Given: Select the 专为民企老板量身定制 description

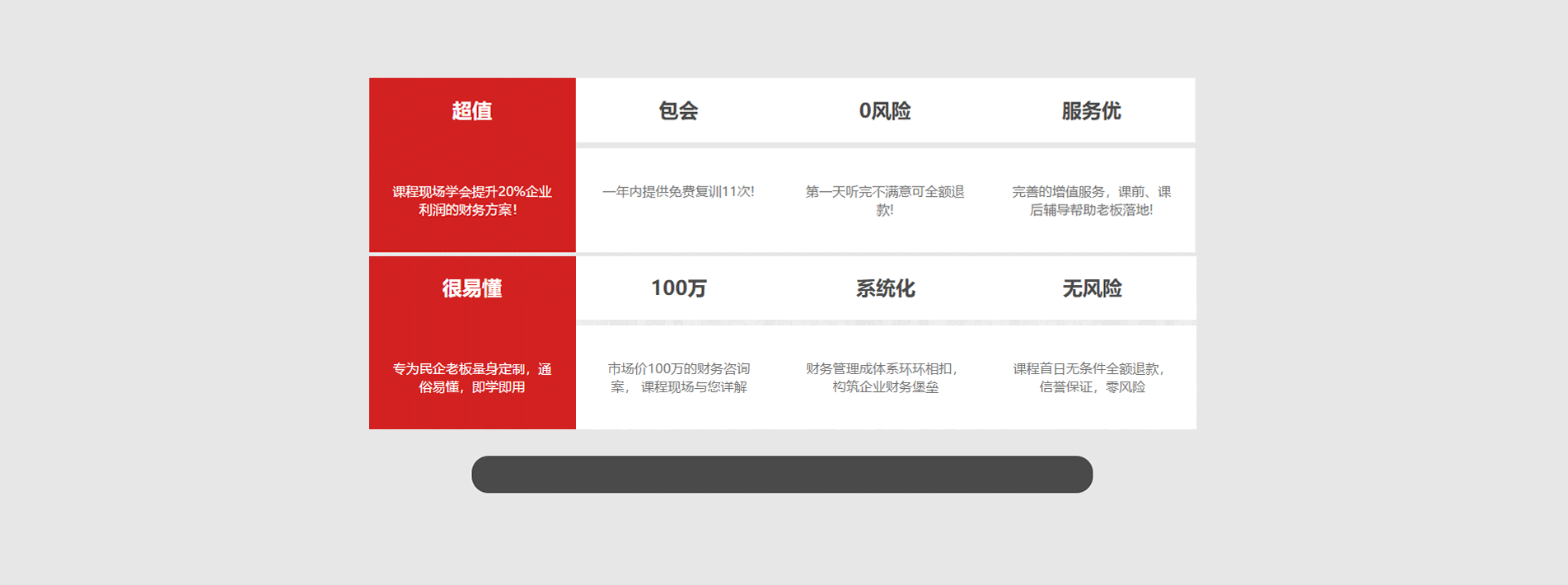Looking at the screenshot, I should tap(471, 377).
